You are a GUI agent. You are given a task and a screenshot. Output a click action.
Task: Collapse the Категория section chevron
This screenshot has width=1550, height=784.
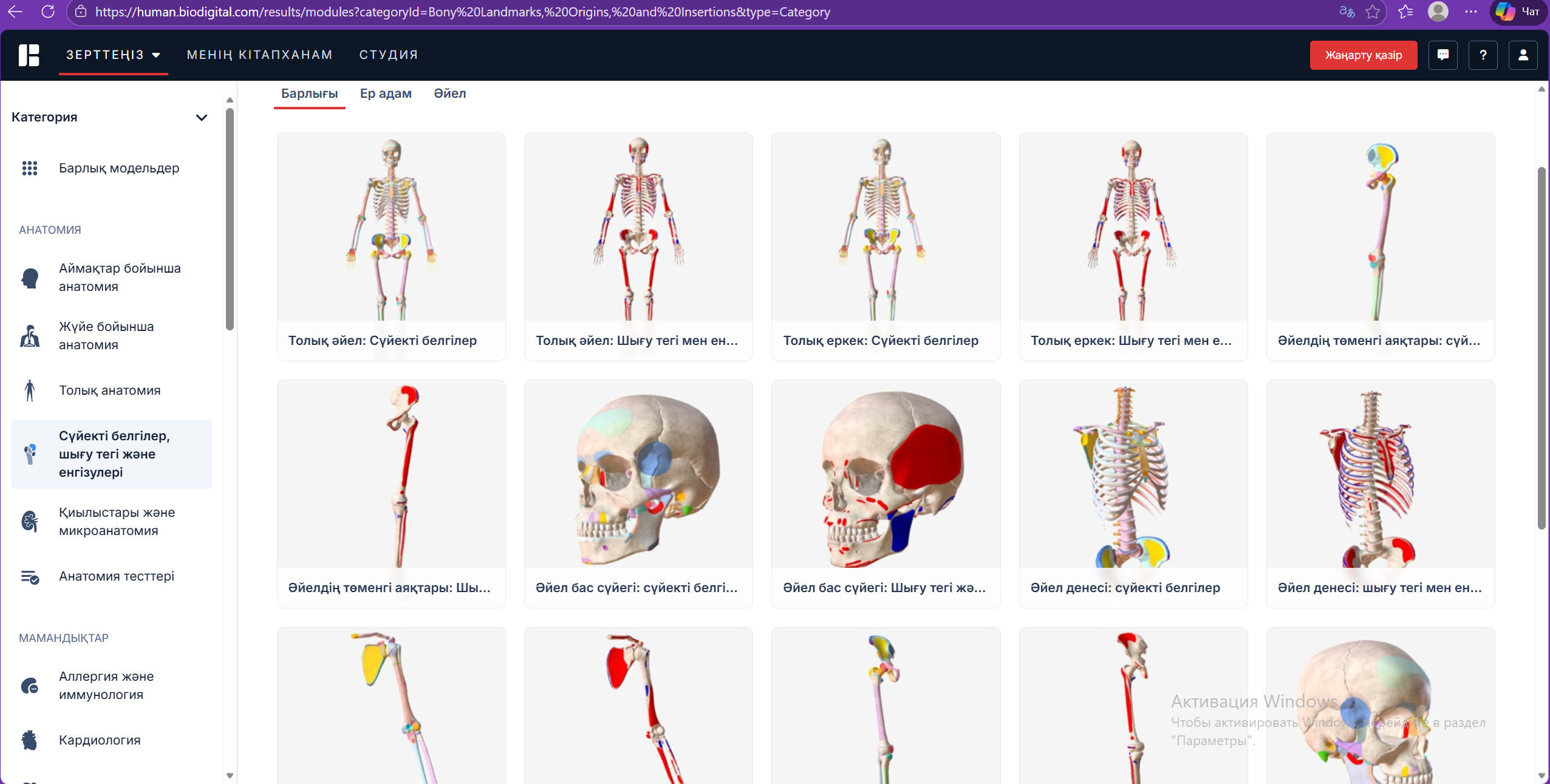pyautogui.click(x=202, y=117)
